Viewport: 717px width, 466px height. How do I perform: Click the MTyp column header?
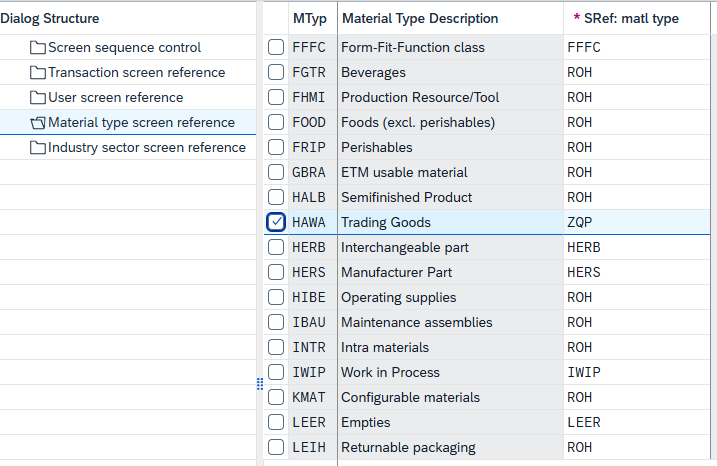pos(308,19)
